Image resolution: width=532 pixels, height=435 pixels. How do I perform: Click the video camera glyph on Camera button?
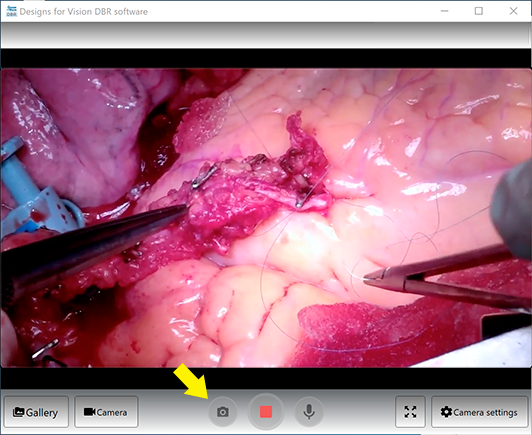point(90,412)
